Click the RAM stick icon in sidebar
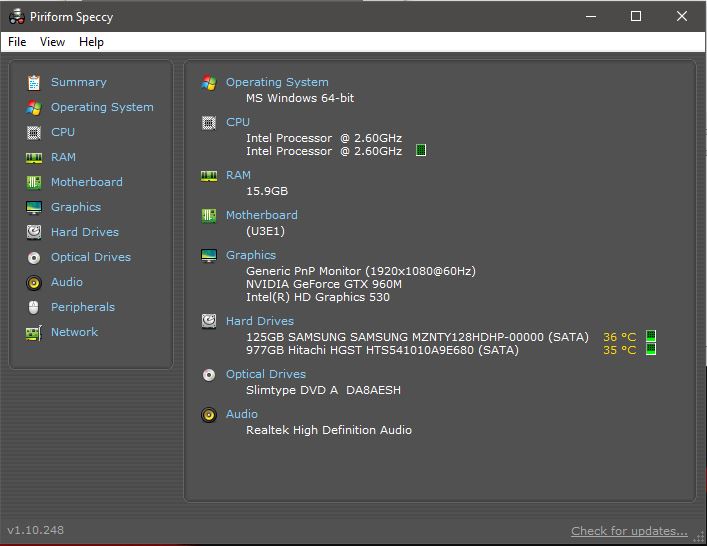 34,158
